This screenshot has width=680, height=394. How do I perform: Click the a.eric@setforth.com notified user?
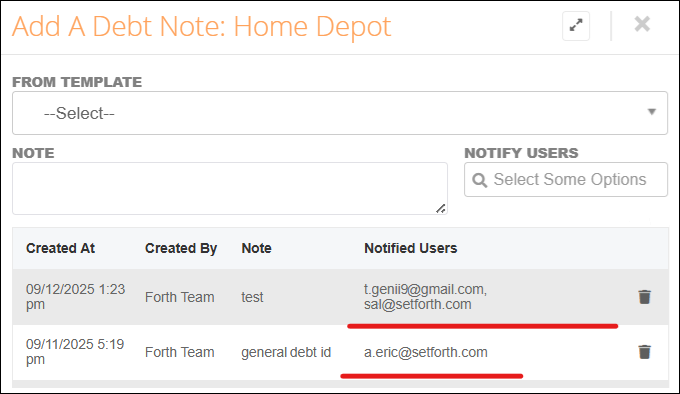click(425, 352)
